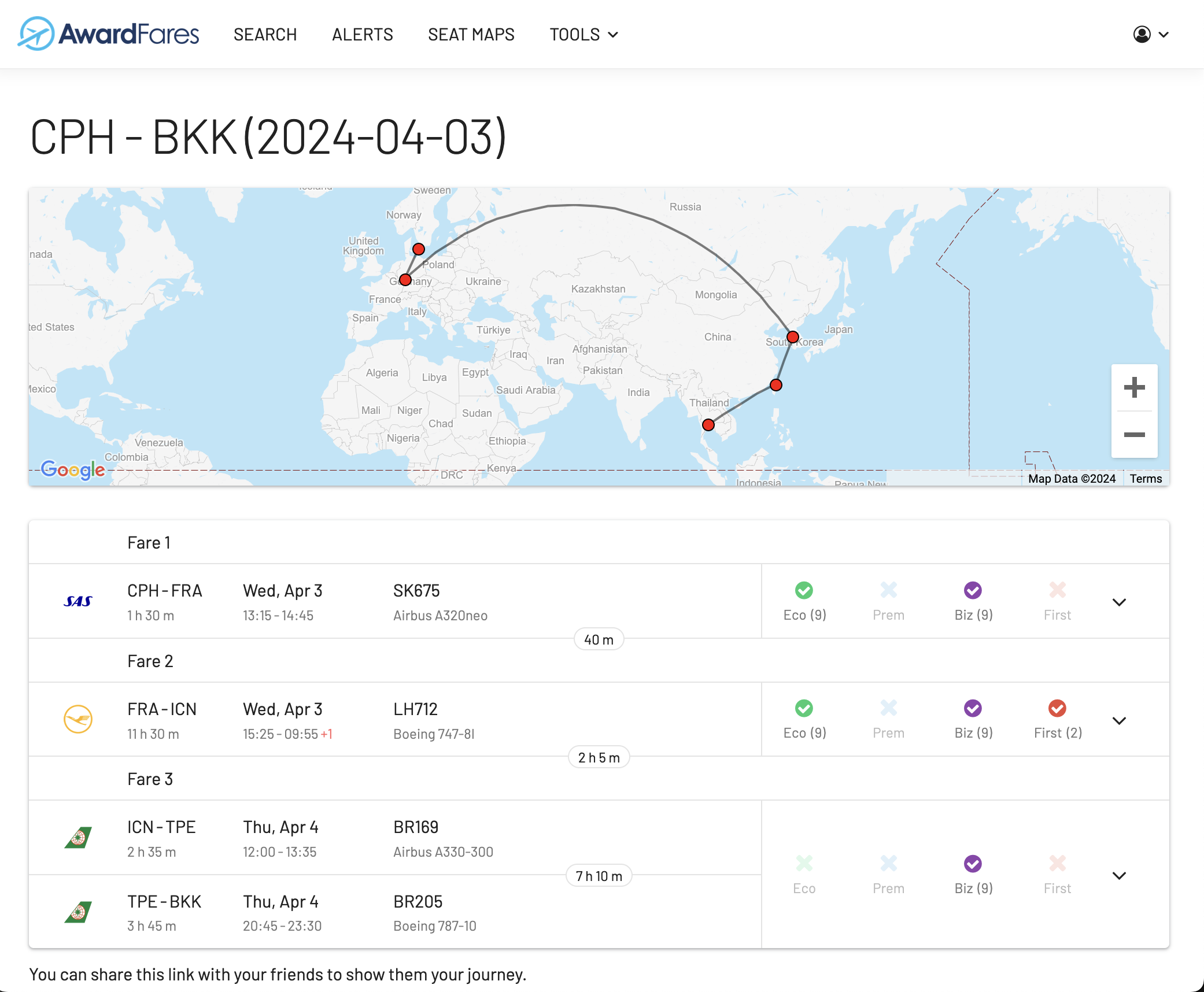This screenshot has width=1204, height=992.
Task: Expand the FRA-ICN fare details chevron
Action: 1120,721
